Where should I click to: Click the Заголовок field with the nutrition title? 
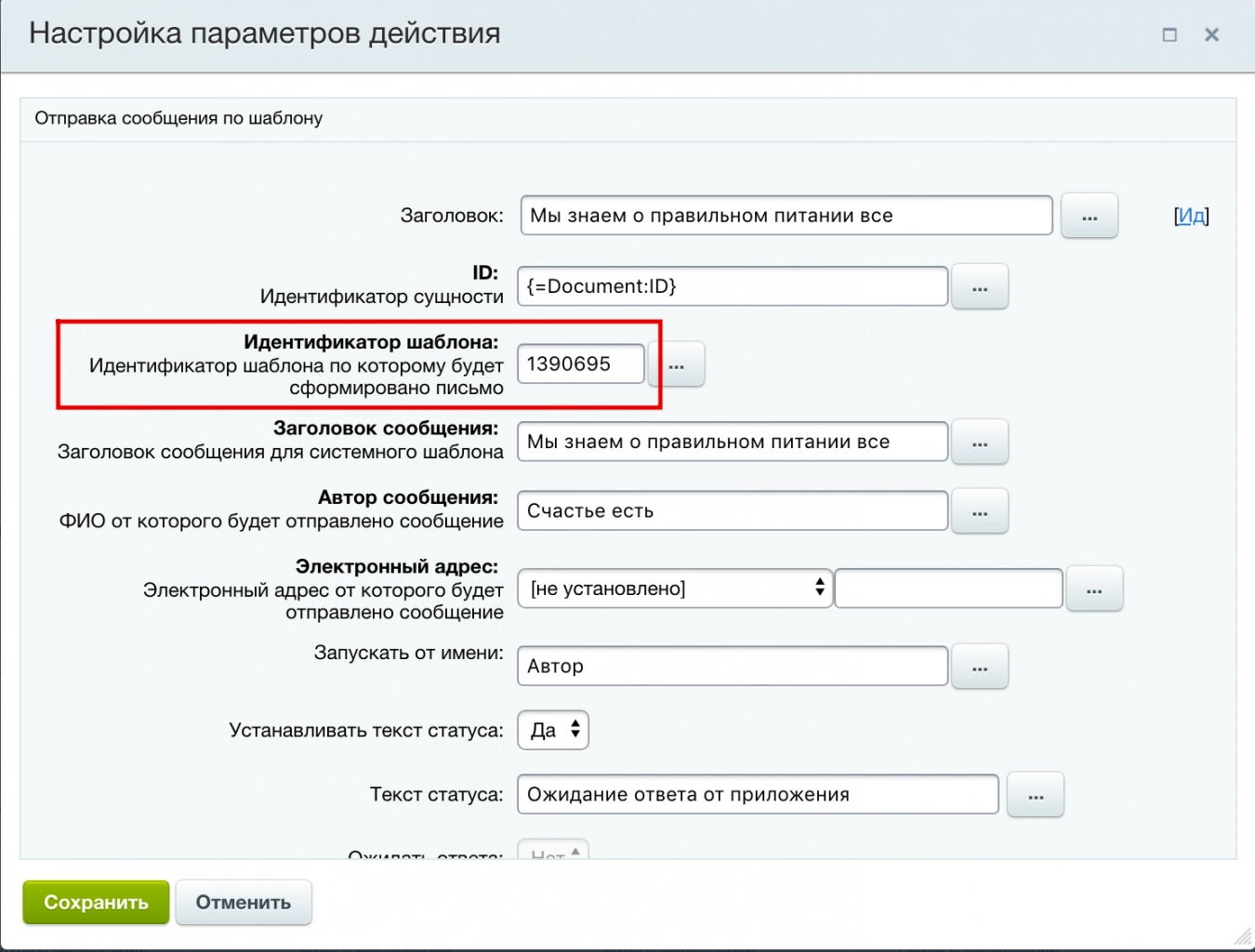(x=786, y=215)
